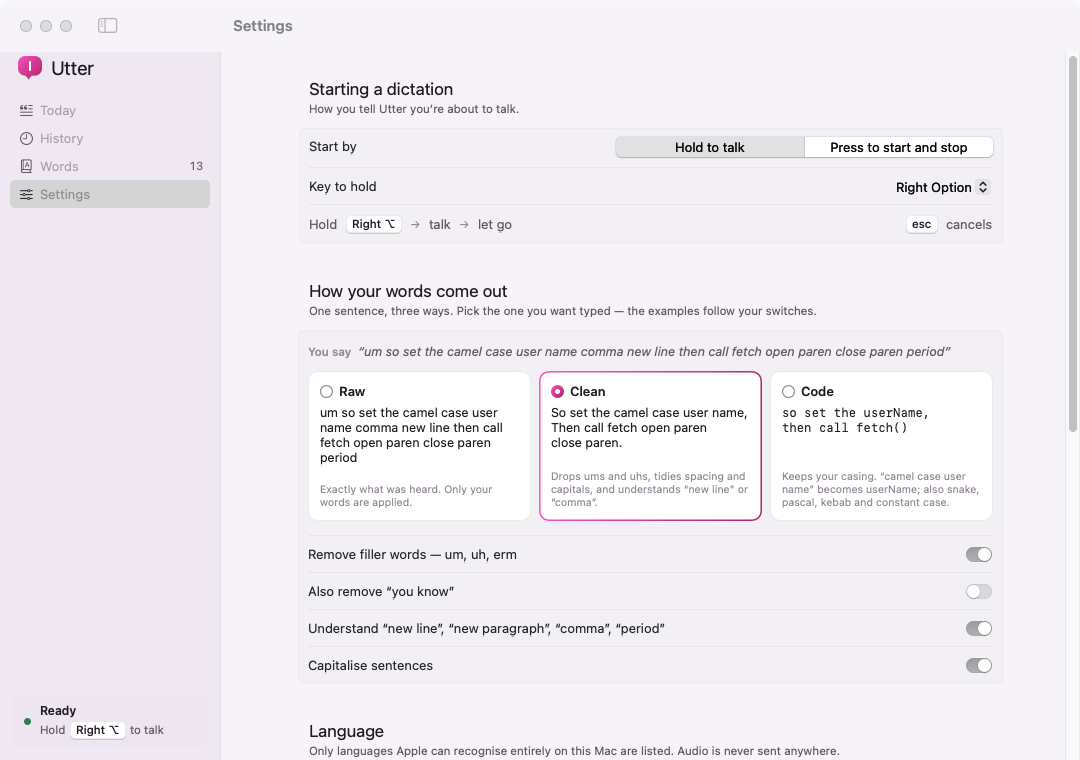Image resolution: width=1080 pixels, height=760 pixels.
Task: Click the History clock icon
Action: pyautogui.click(x=26, y=138)
